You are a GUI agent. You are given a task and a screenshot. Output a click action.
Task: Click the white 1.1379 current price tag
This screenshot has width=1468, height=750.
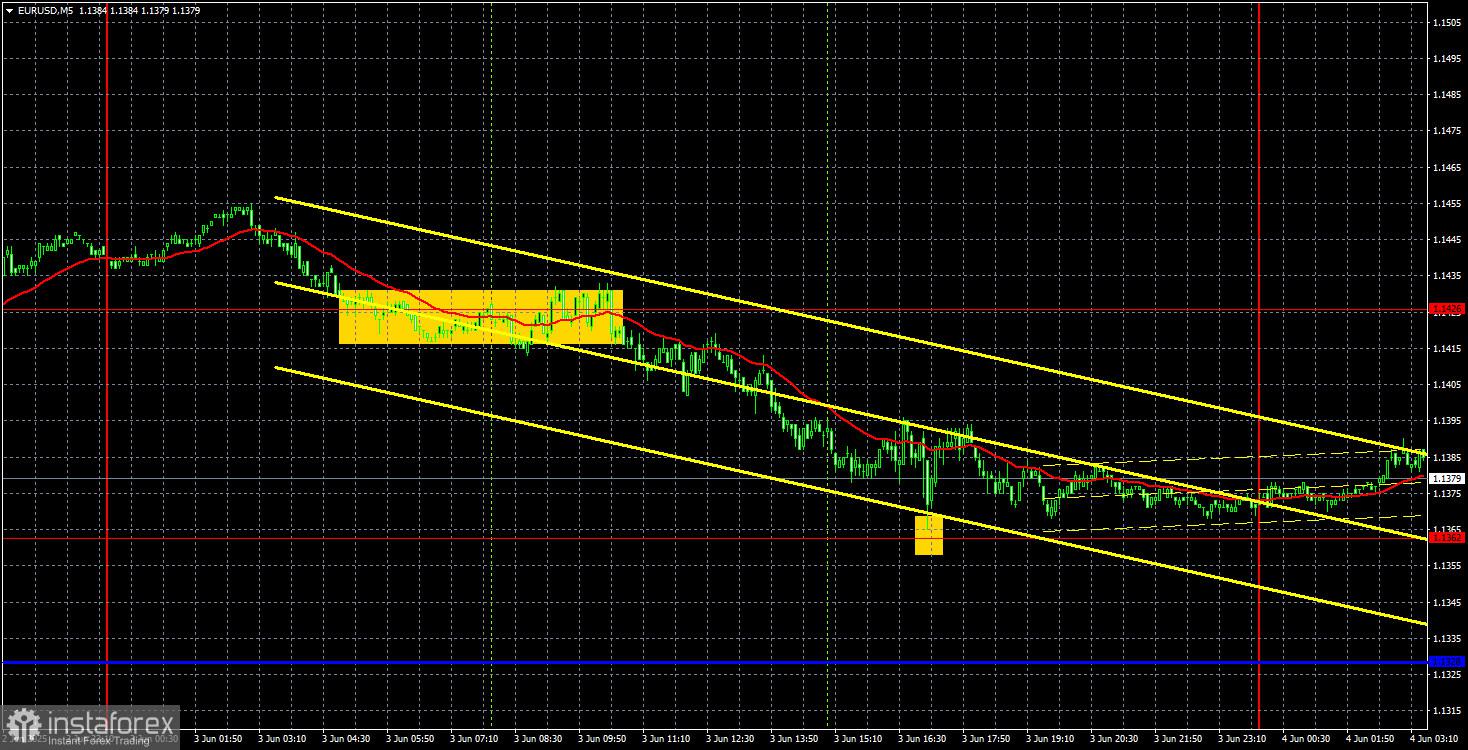click(1447, 478)
